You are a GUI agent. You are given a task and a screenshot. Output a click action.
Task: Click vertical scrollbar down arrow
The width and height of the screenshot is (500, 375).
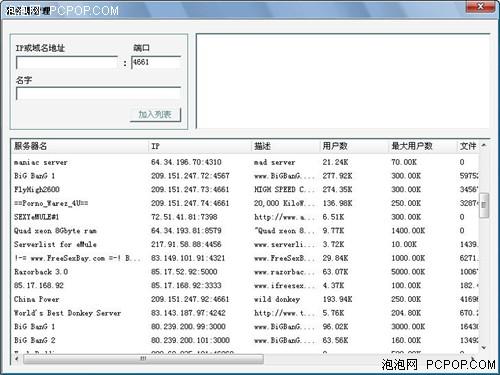pyautogui.click(x=484, y=348)
